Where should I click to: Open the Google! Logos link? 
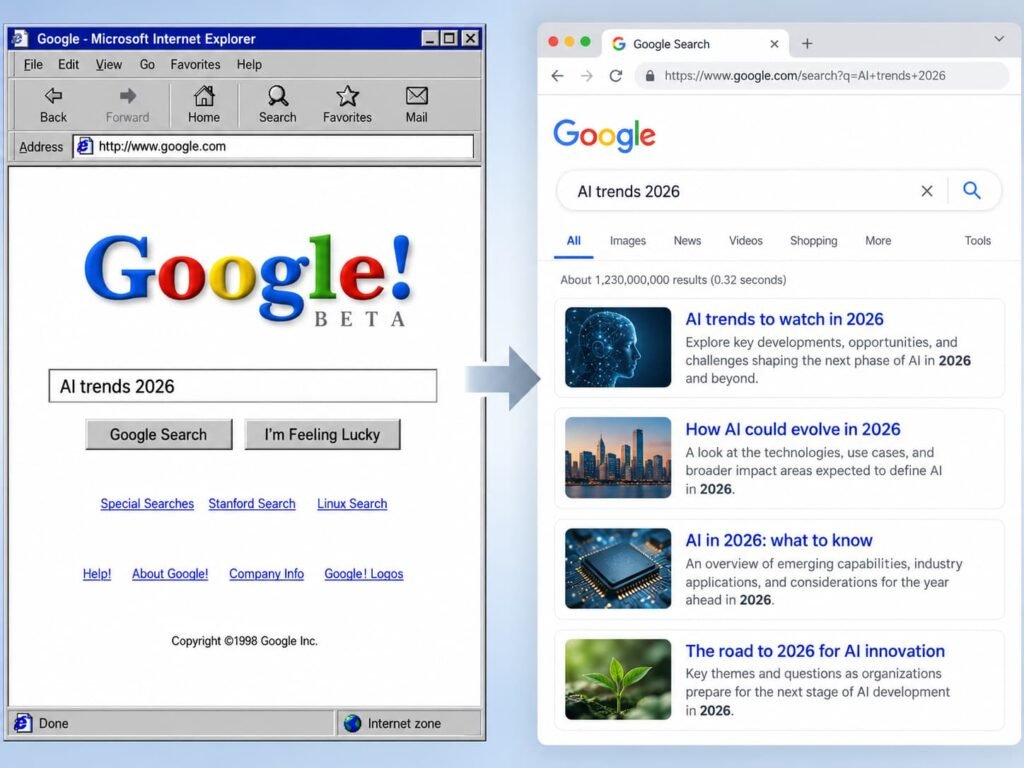(x=364, y=573)
